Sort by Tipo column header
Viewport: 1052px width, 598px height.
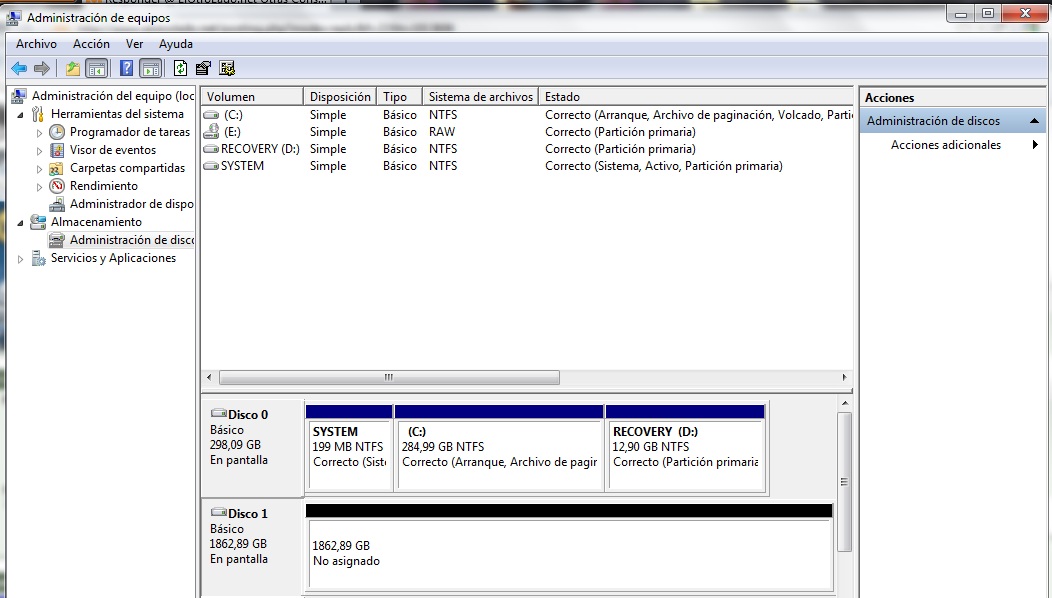tap(399, 97)
